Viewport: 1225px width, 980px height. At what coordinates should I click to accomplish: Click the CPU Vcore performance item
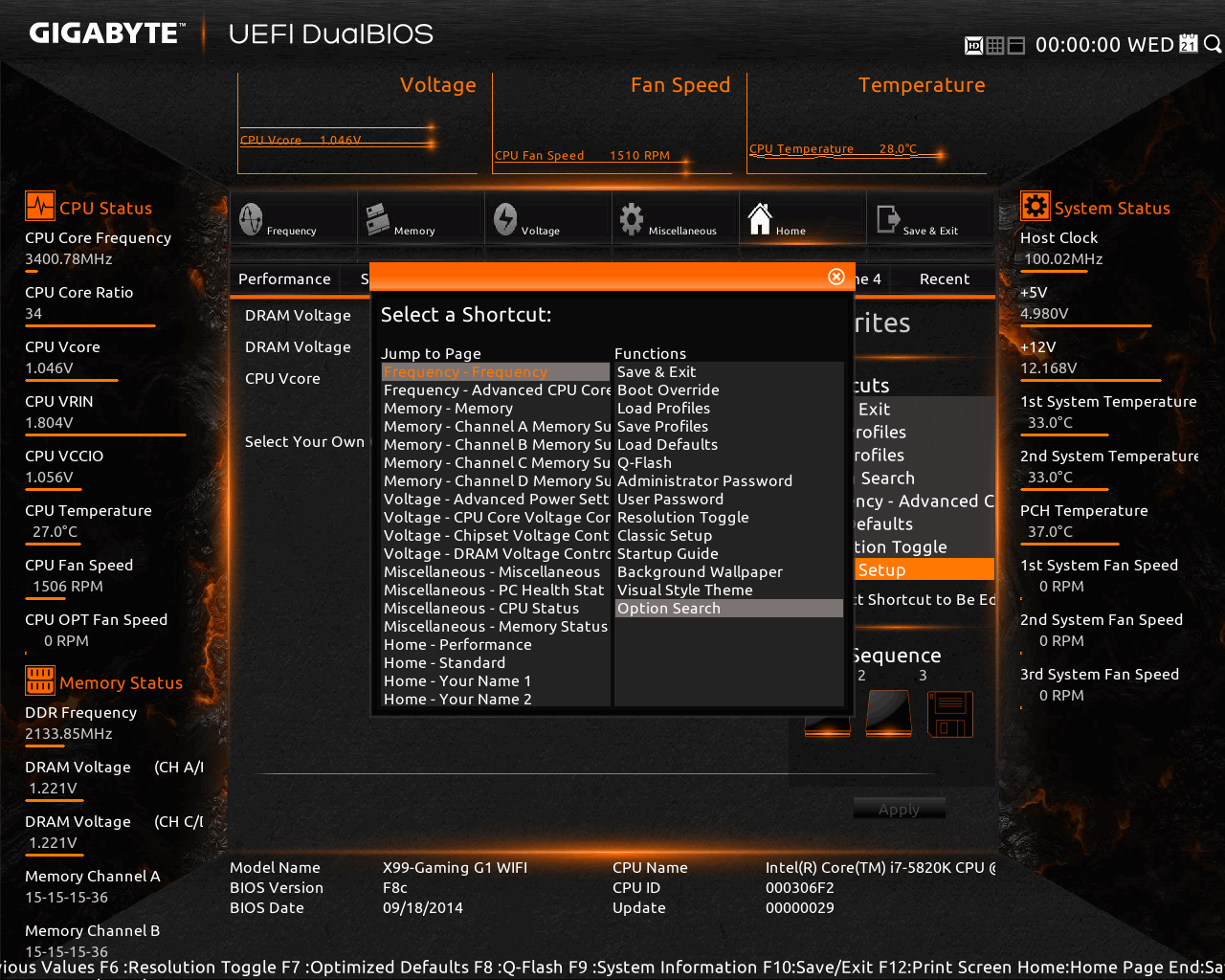pyautogui.click(x=282, y=378)
